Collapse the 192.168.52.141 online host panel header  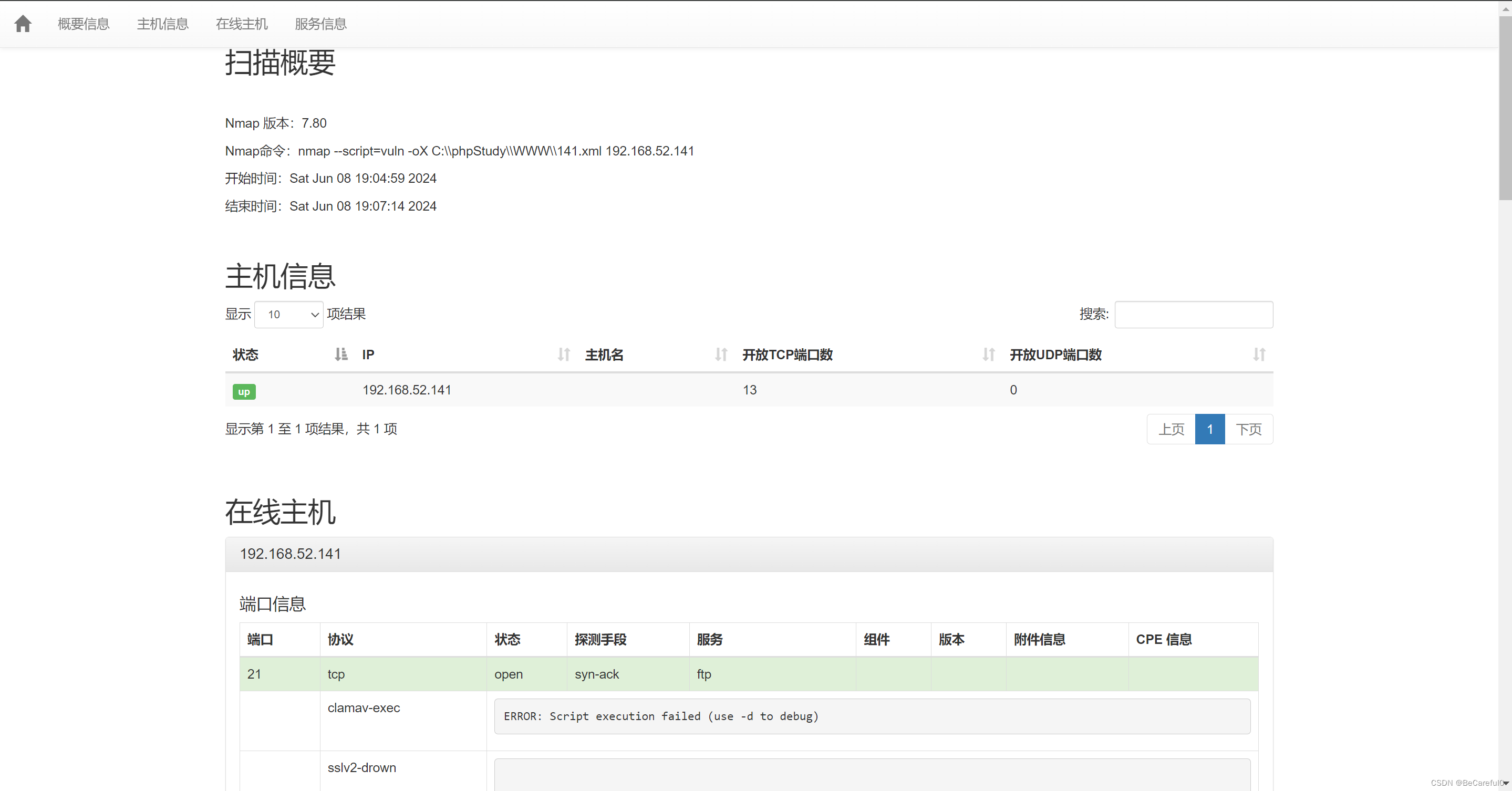coord(749,554)
